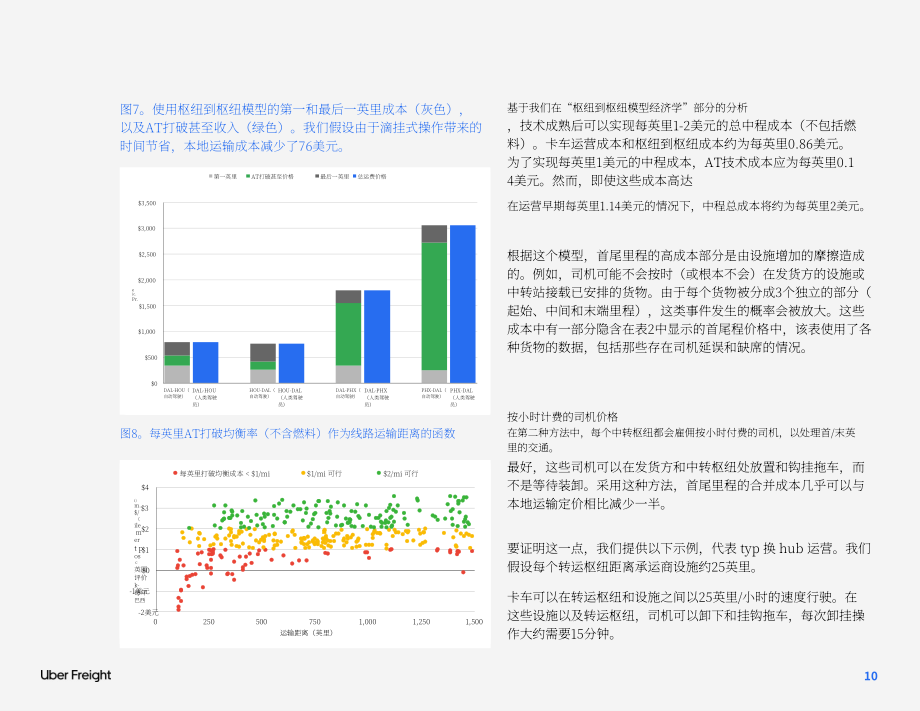Click the paragraph starting 根据这个模型
The width and height of the screenshot is (920, 711).
click(x=689, y=302)
